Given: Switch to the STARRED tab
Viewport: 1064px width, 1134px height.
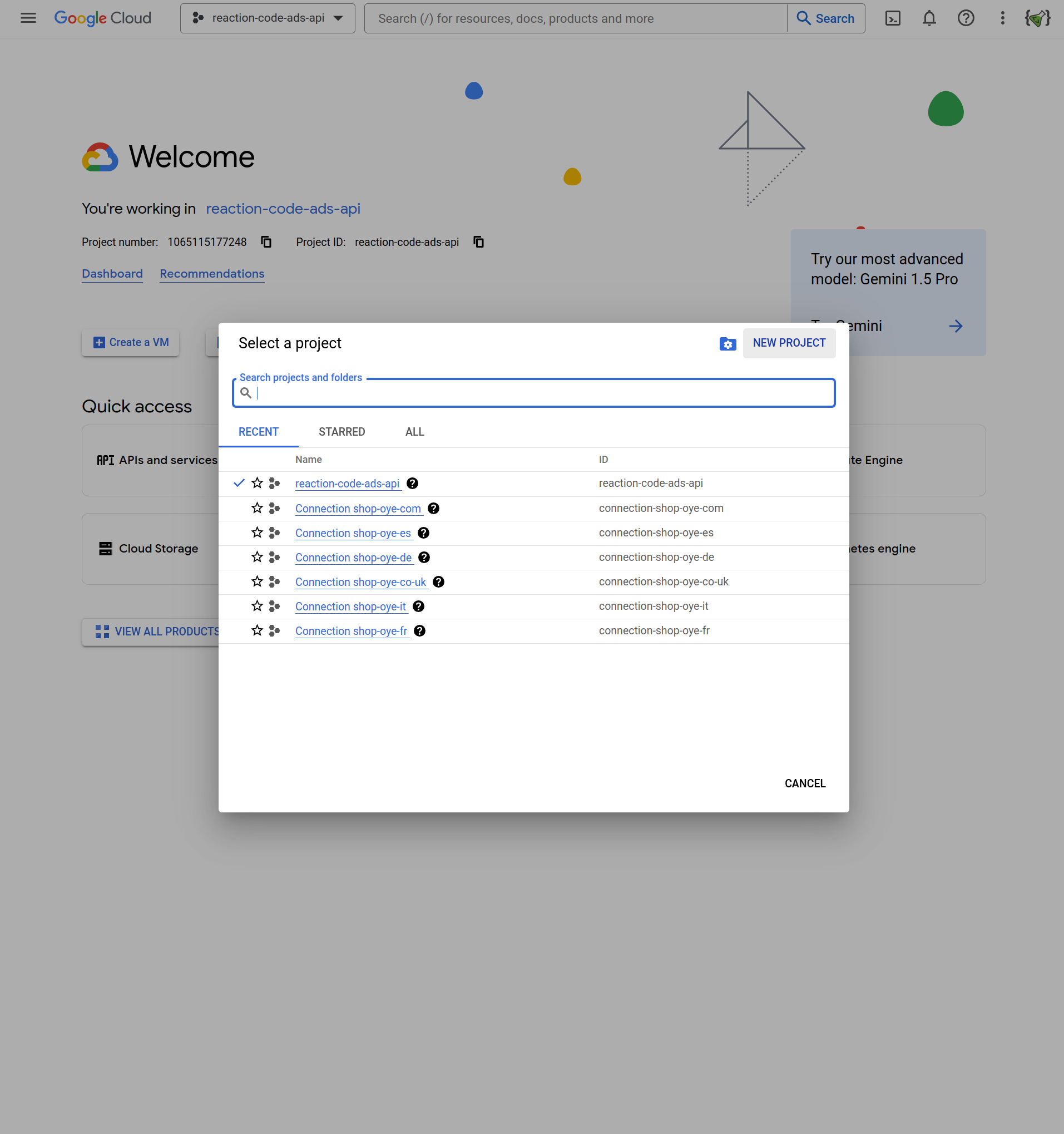Looking at the screenshot, I should 342,432.
